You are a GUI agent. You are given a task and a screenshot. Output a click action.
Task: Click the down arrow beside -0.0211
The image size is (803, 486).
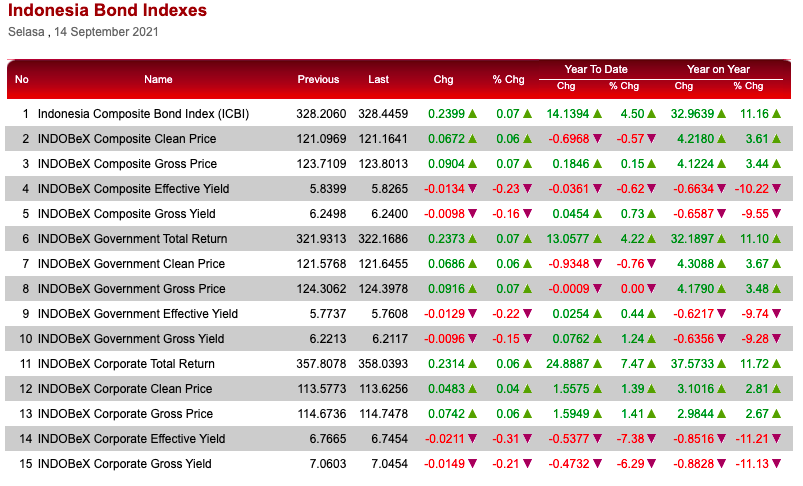pyautogui.click(x=472, y=438)
